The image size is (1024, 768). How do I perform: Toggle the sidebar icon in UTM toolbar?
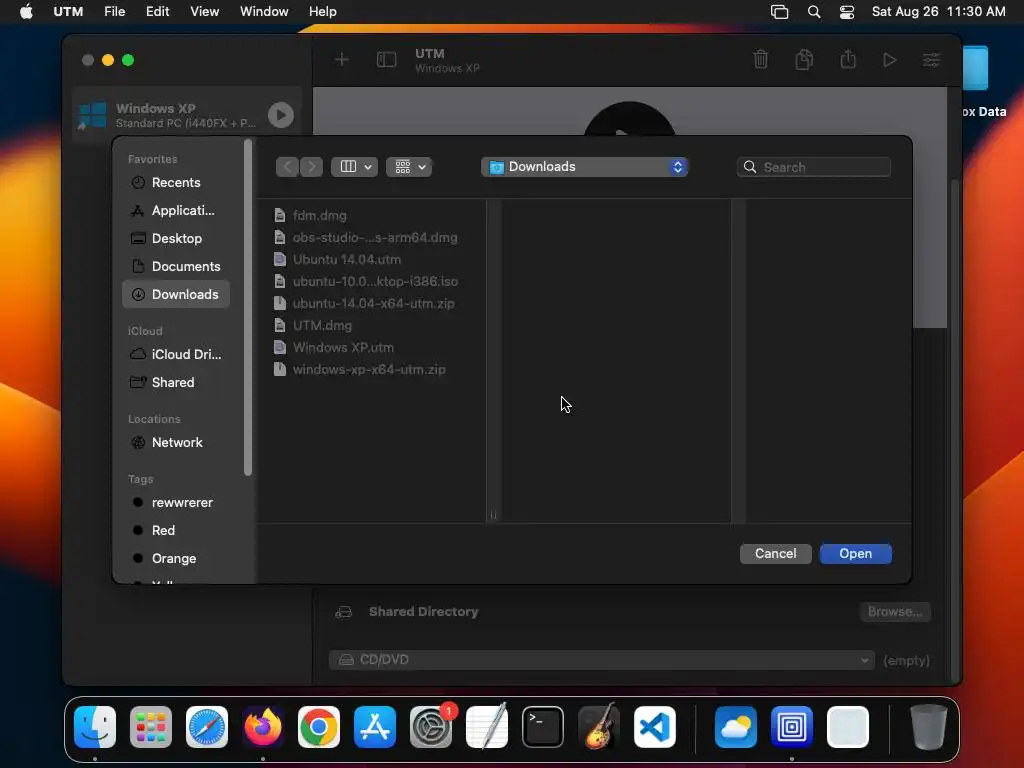tap(387, 60)
